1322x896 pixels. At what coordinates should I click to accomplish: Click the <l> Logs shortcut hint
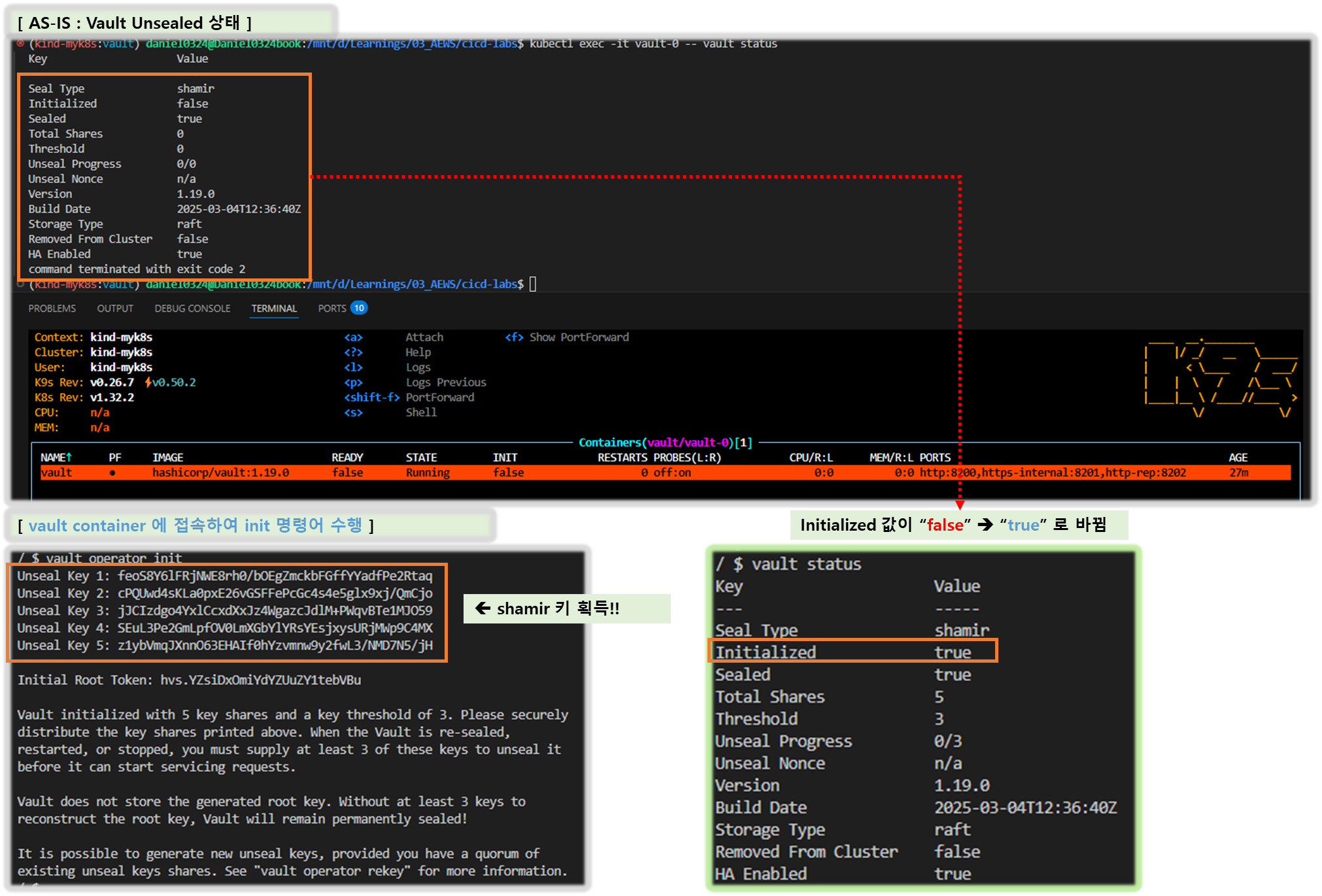pyautogui.click(x=387, y=367)
